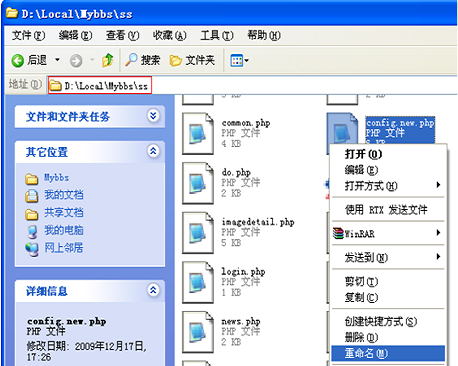The image size is (458, 366).
Task: Choose 使用 RTX 发送文件
Action: point(388,210)
